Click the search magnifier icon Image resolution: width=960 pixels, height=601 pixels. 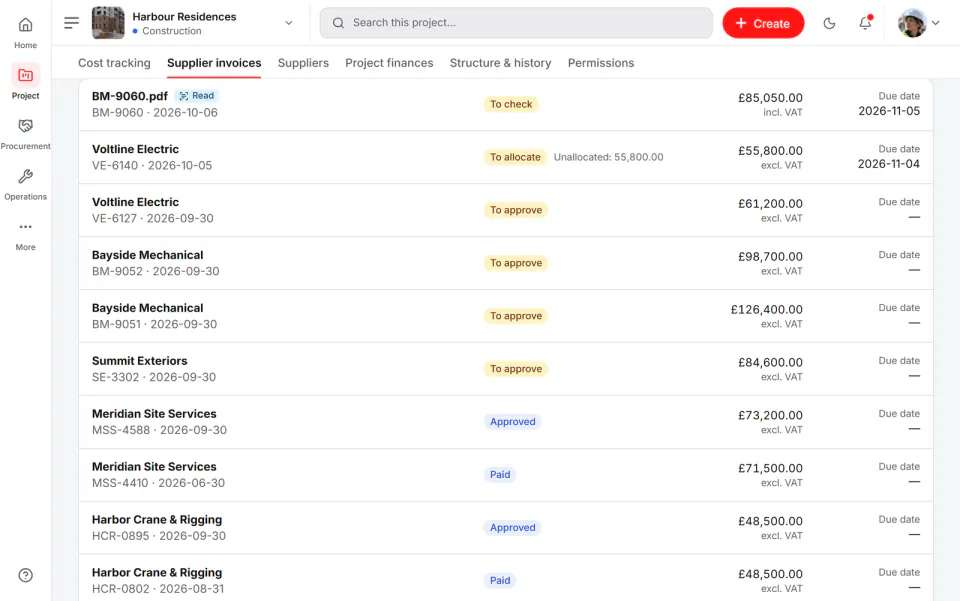(338, 23)
